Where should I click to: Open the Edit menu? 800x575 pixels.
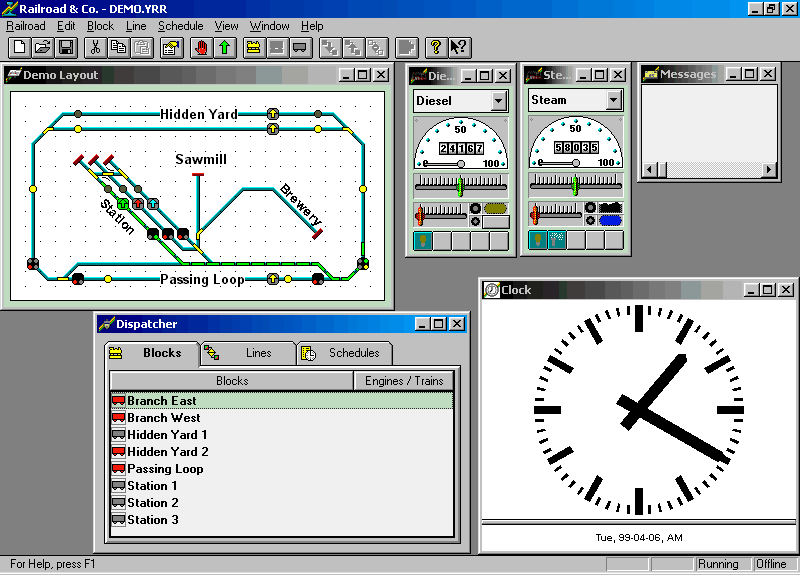click(x=66, y=26)
